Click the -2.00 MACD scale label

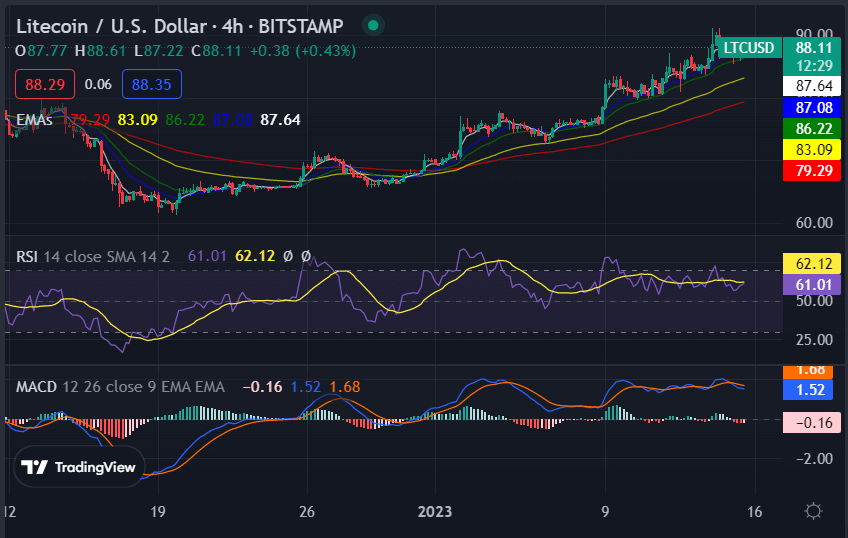(x=814, y=459)
